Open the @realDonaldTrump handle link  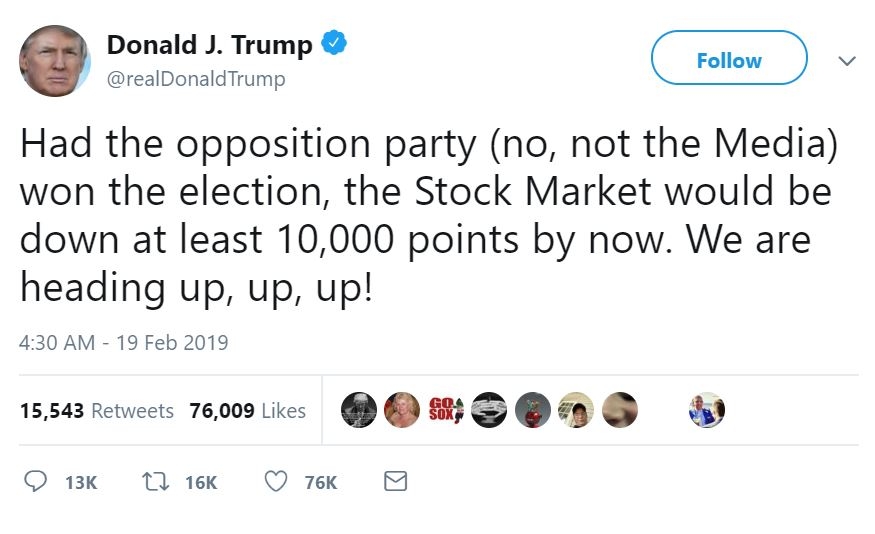pyautogui.click(x=196, y=78)
